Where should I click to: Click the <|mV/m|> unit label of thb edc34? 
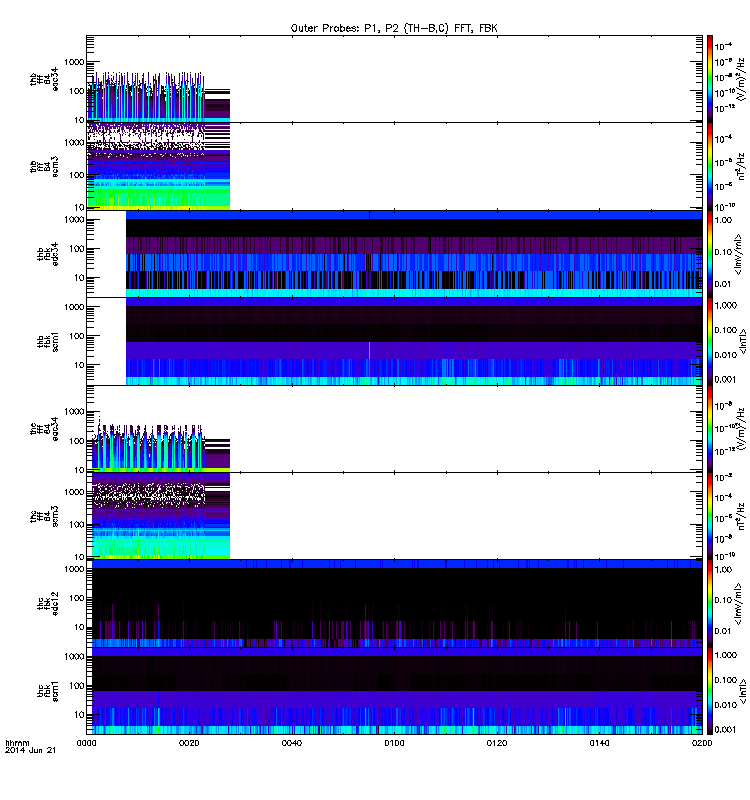[738, 254]
